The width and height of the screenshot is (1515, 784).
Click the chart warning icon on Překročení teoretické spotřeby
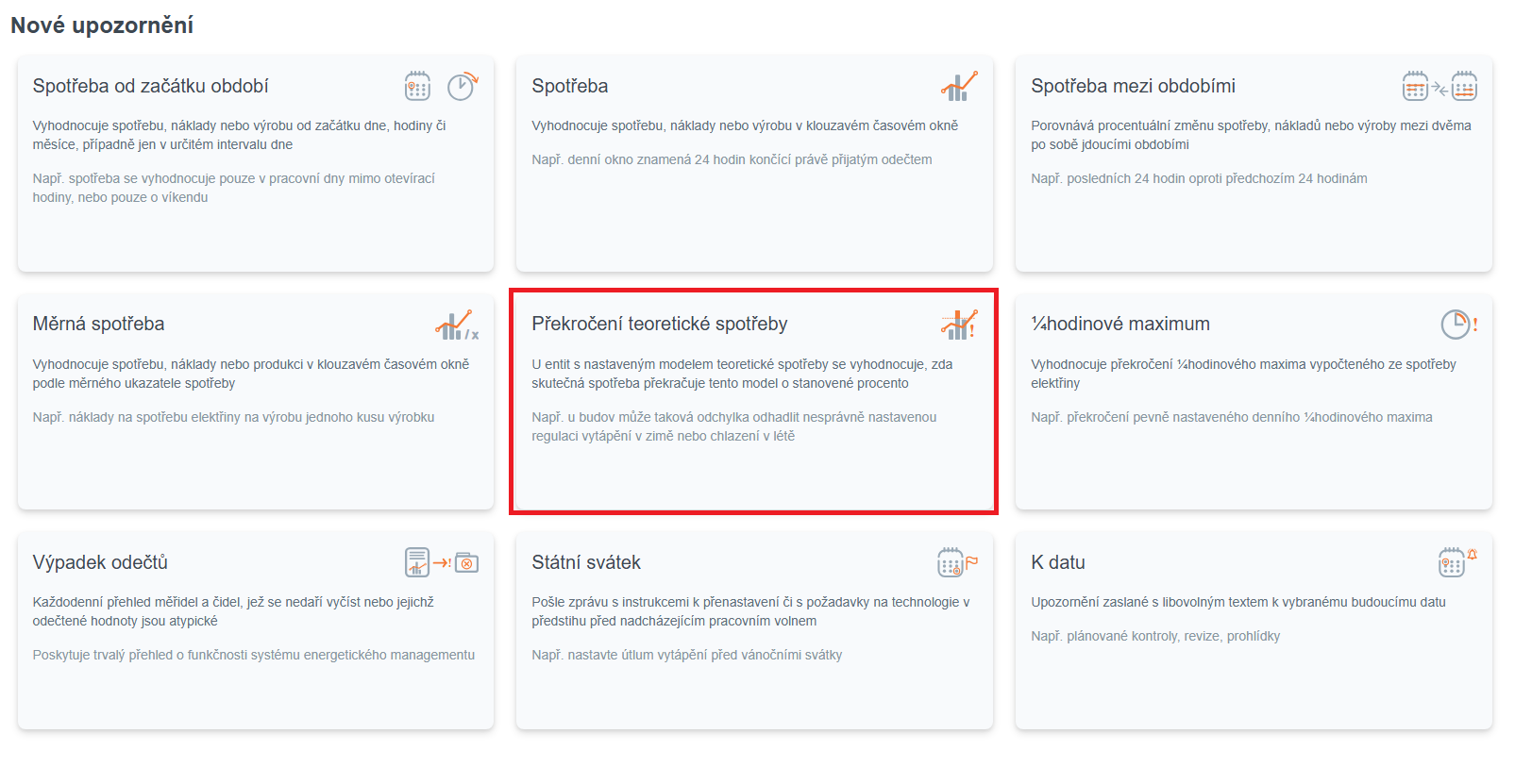959,325
